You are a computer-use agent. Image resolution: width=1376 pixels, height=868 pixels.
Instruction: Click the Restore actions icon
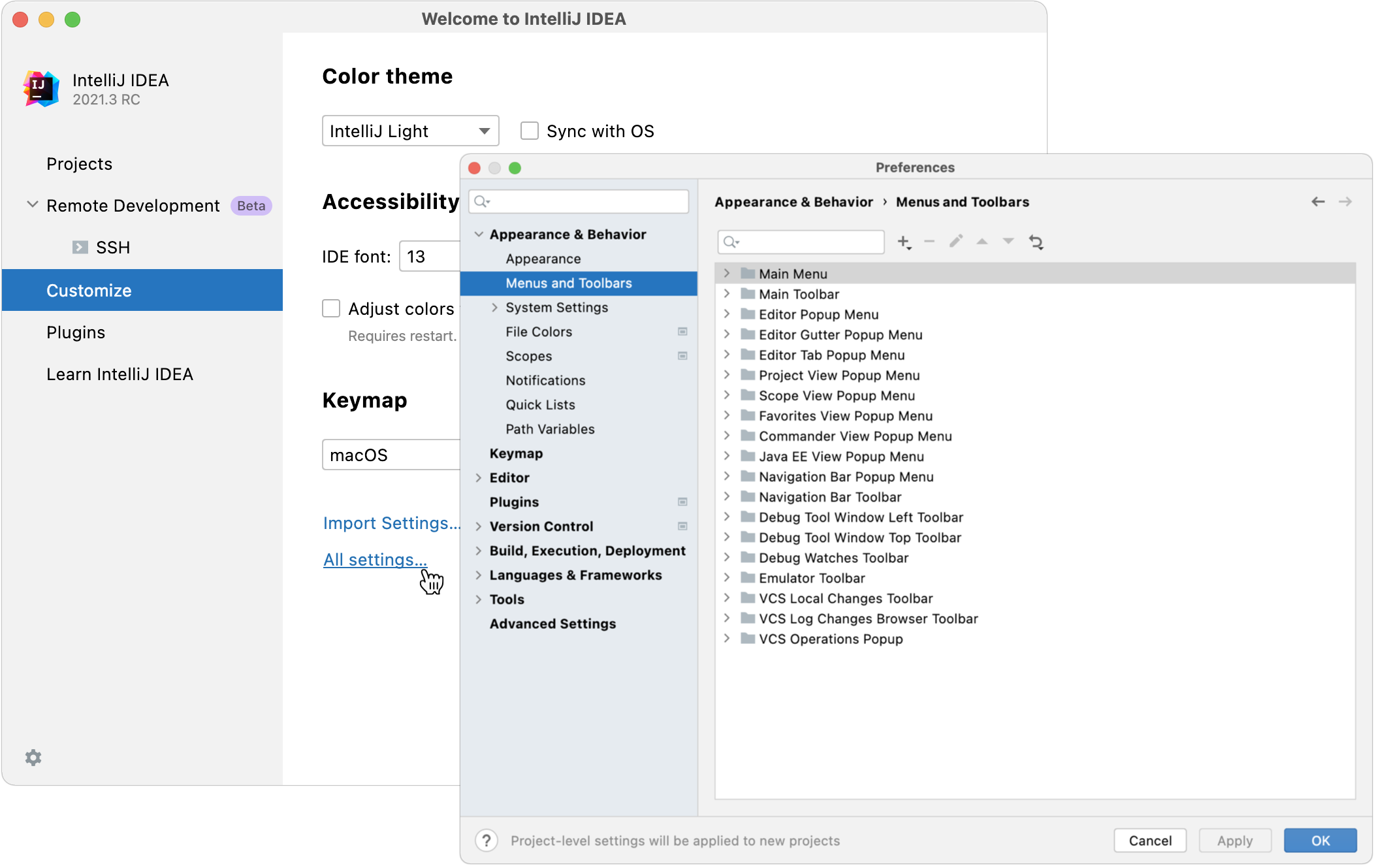(x=1036, y=242)
